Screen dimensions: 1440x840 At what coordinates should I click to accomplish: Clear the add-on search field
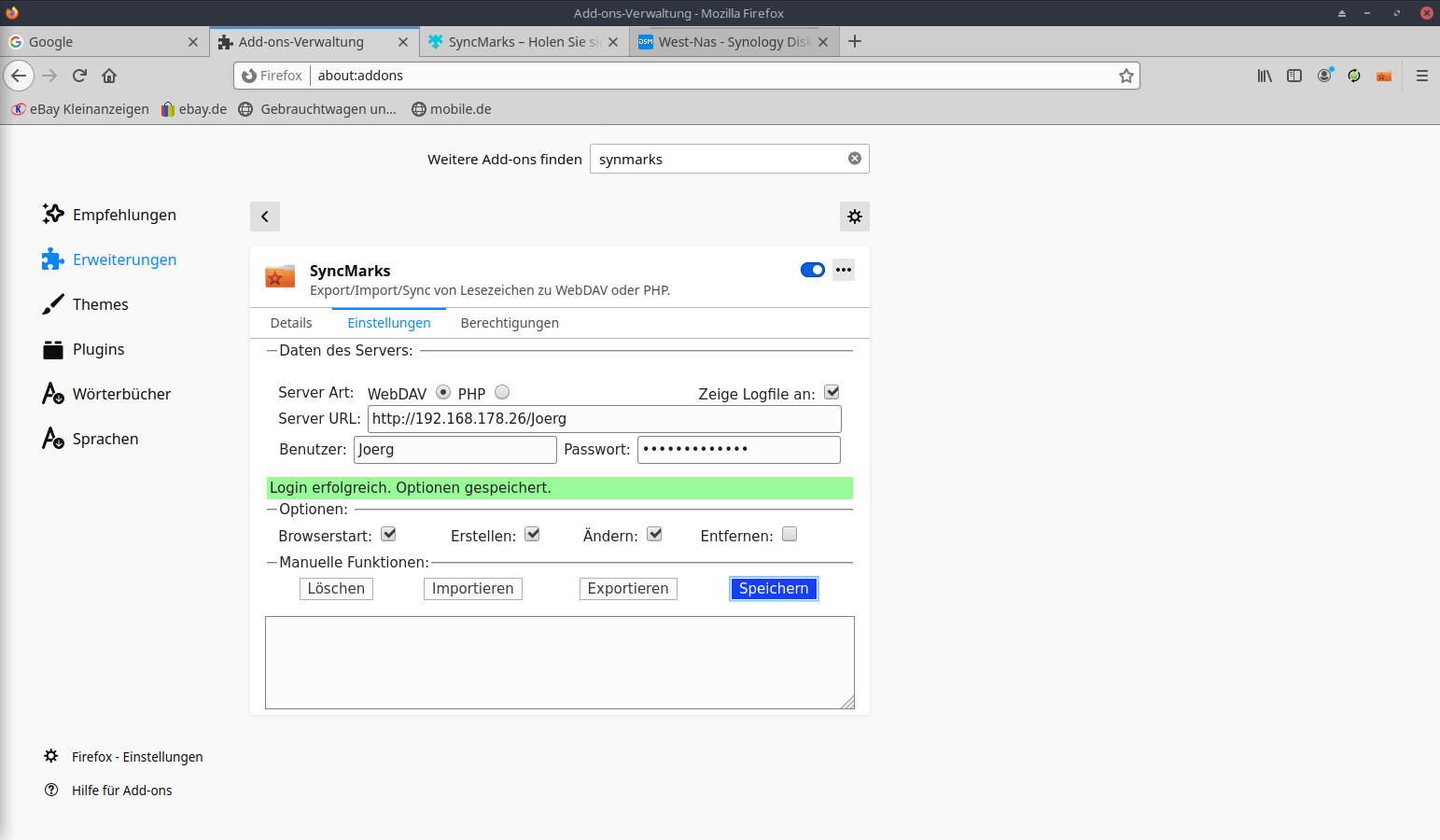(x=854, y=159)
